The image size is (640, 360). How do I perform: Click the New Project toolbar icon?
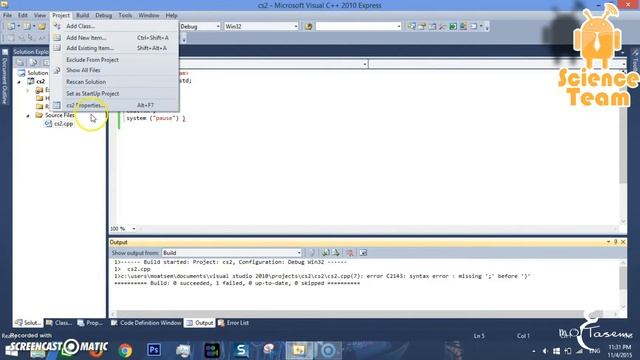11,27
